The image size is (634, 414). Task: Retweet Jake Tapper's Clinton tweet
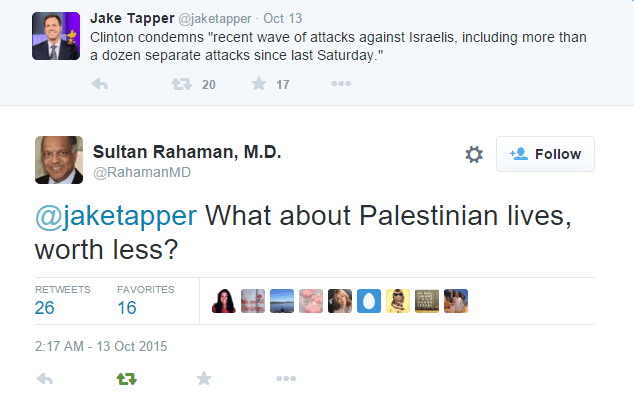pyautogui.click(x=181, y=85)
